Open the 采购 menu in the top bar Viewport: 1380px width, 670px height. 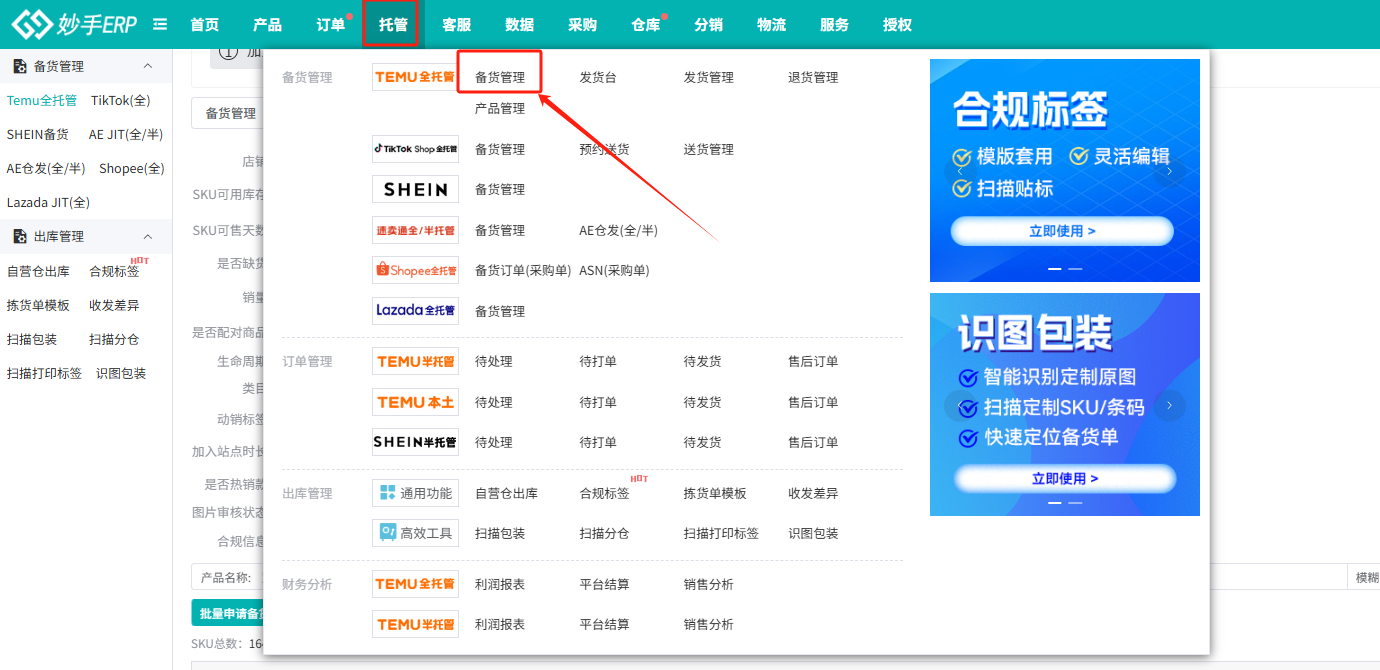[x=583, y=24]
